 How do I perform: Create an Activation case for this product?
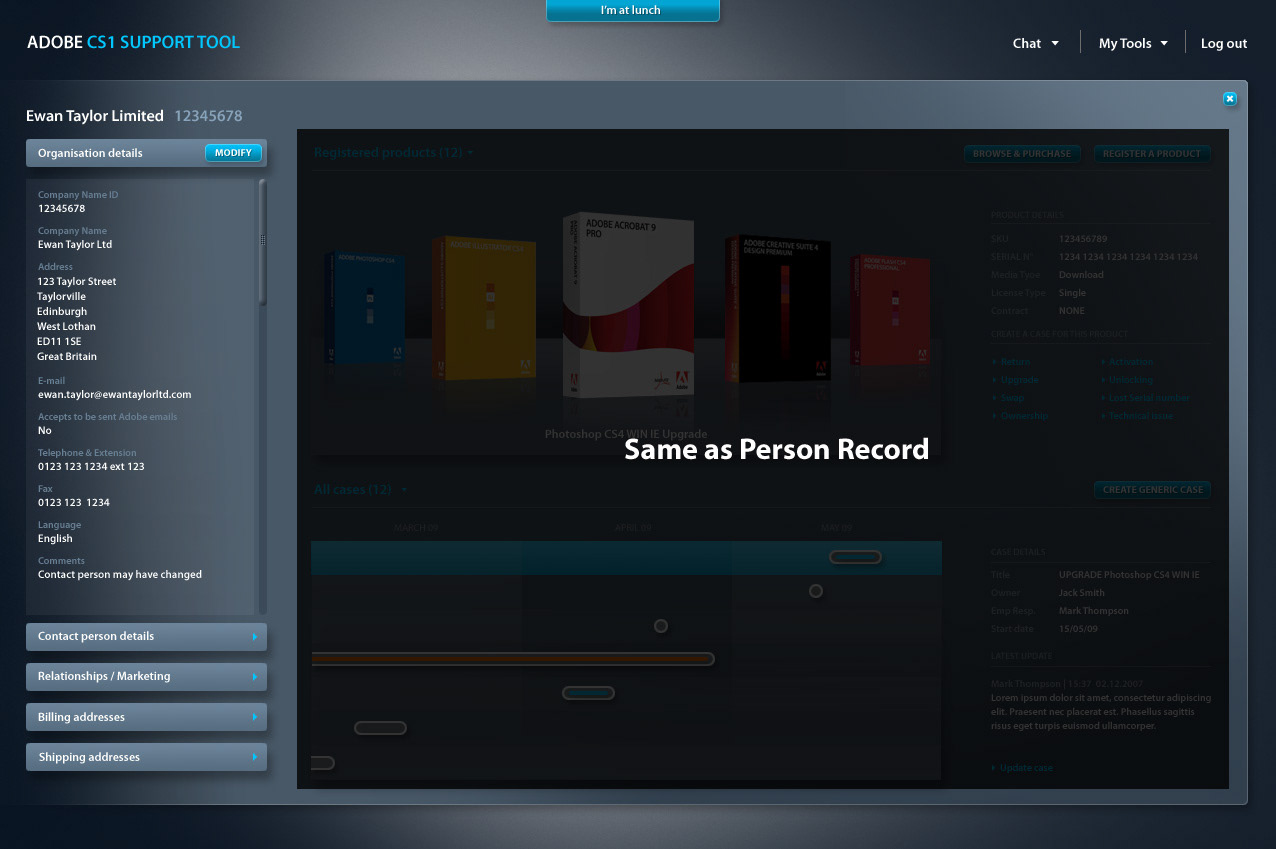(x=1129, y=362)
